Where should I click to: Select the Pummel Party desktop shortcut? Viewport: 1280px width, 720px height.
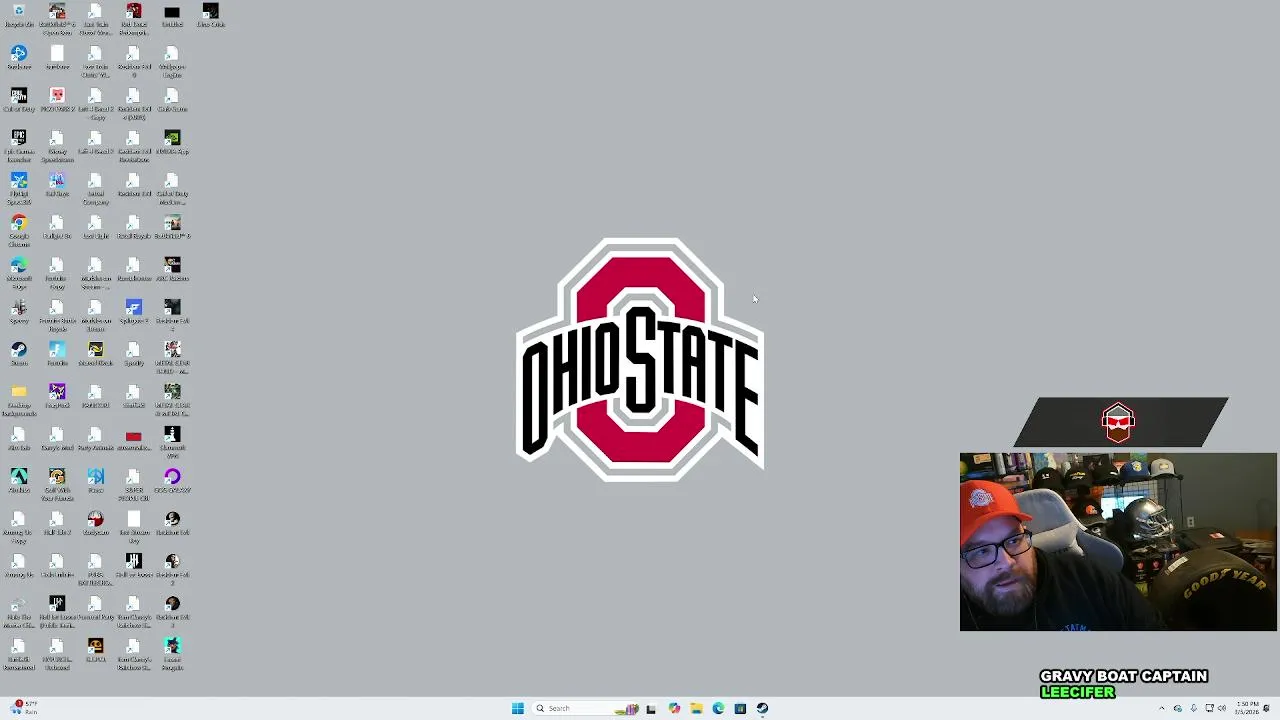95,607
